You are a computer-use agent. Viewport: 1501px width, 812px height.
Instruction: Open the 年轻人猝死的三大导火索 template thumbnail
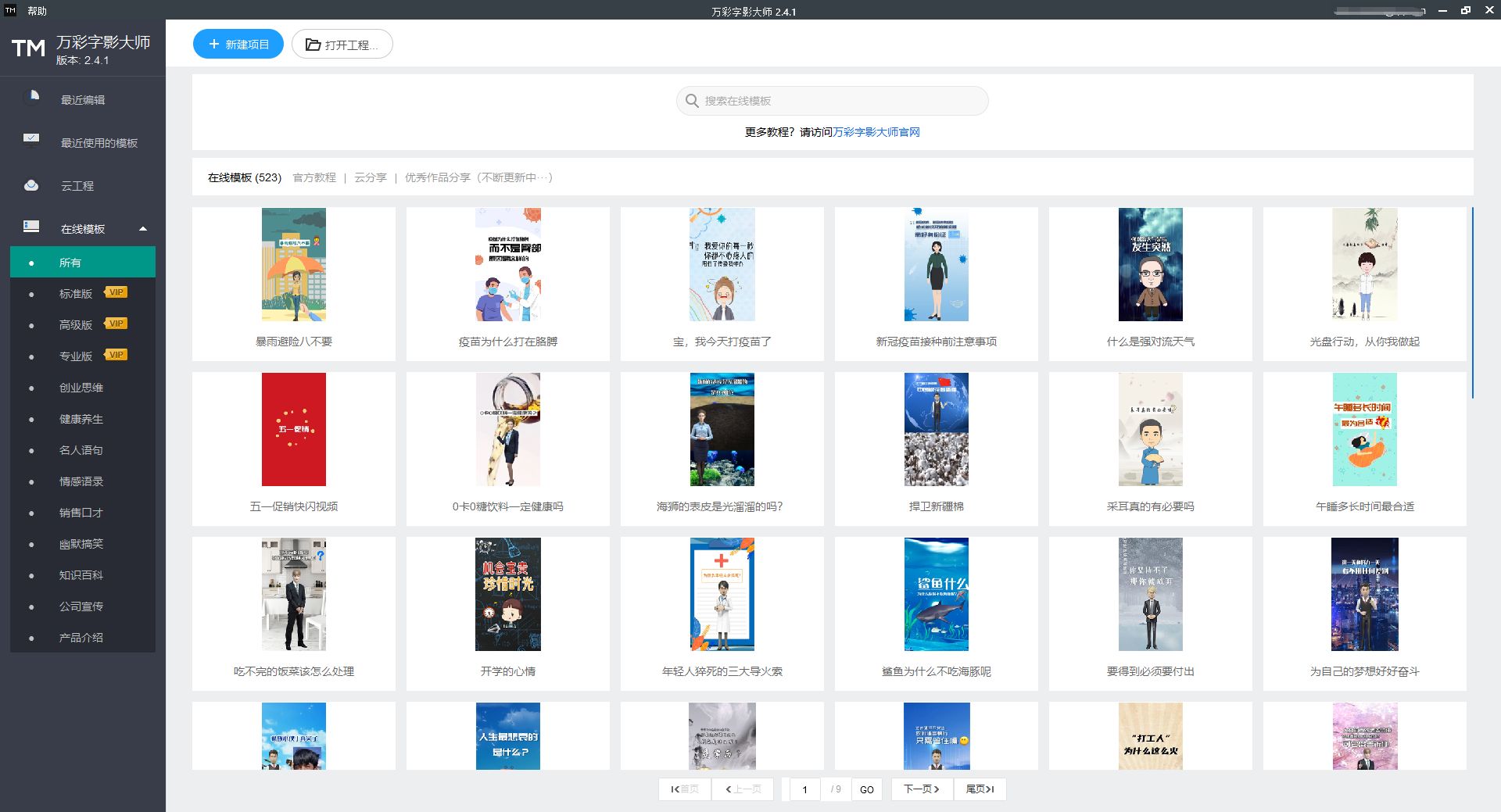click(x=722, y=594)
